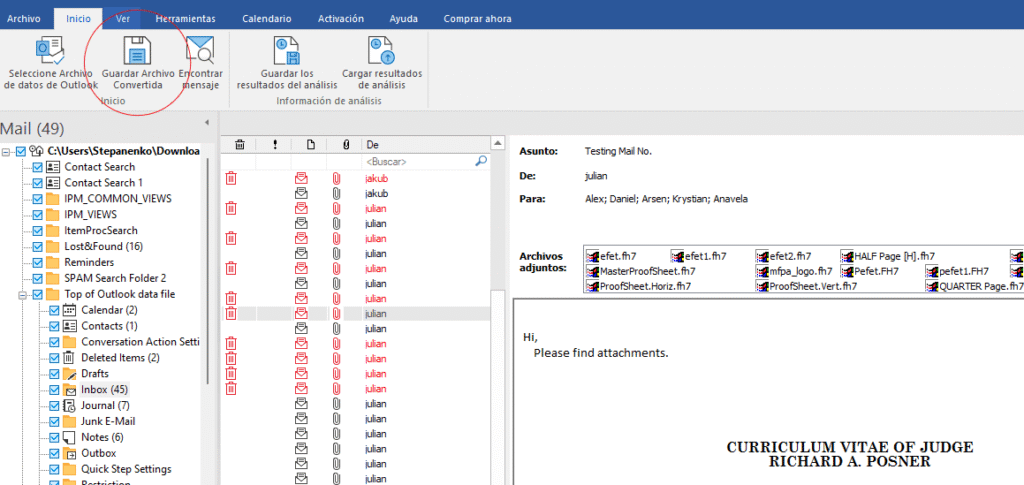Open the Activación tab

point(340,19)
